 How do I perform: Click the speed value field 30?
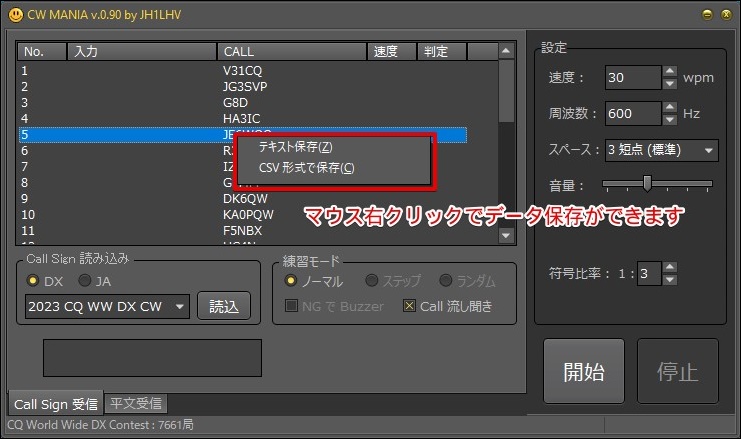(633, 77)
